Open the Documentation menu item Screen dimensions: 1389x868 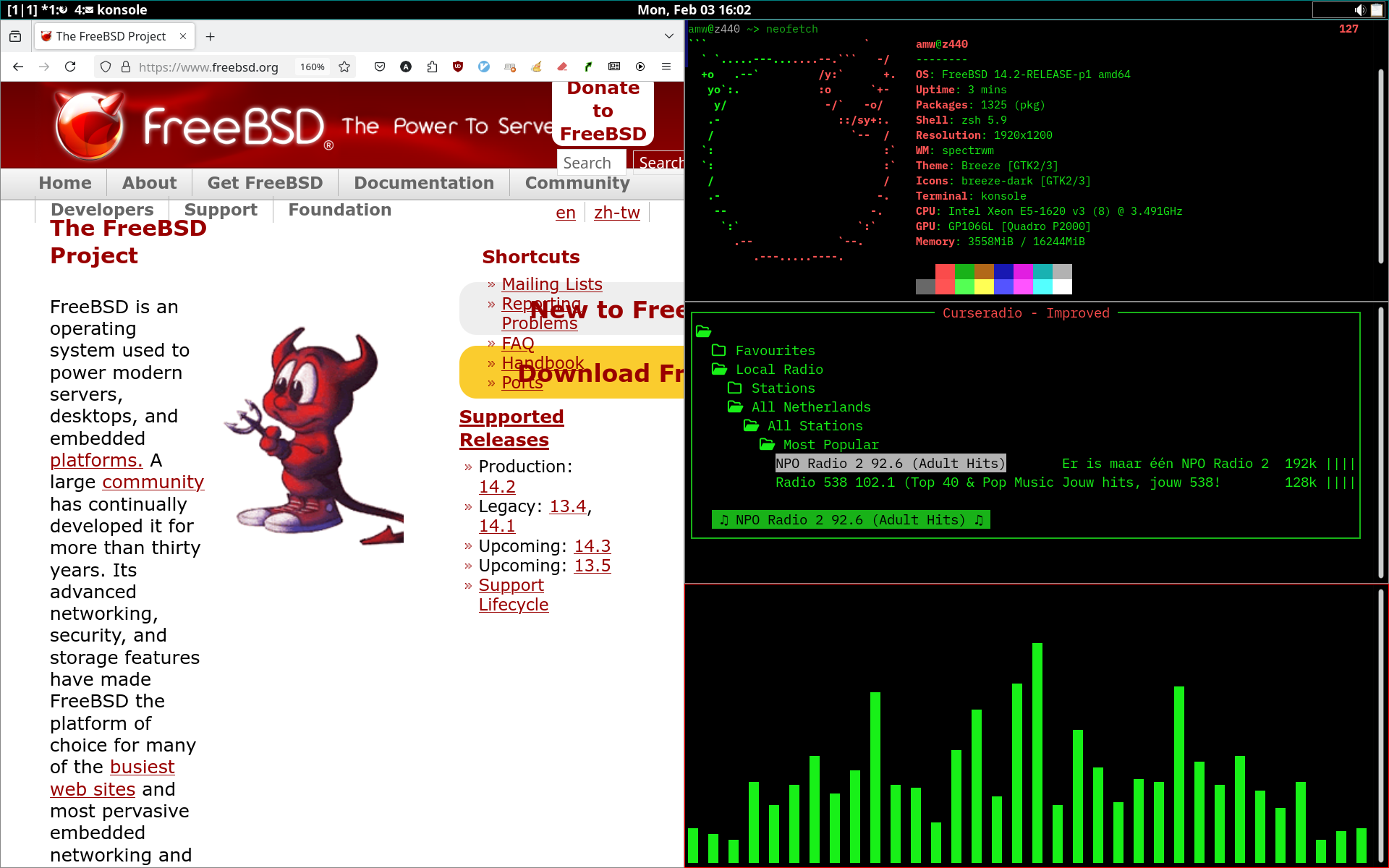[424, 183]
